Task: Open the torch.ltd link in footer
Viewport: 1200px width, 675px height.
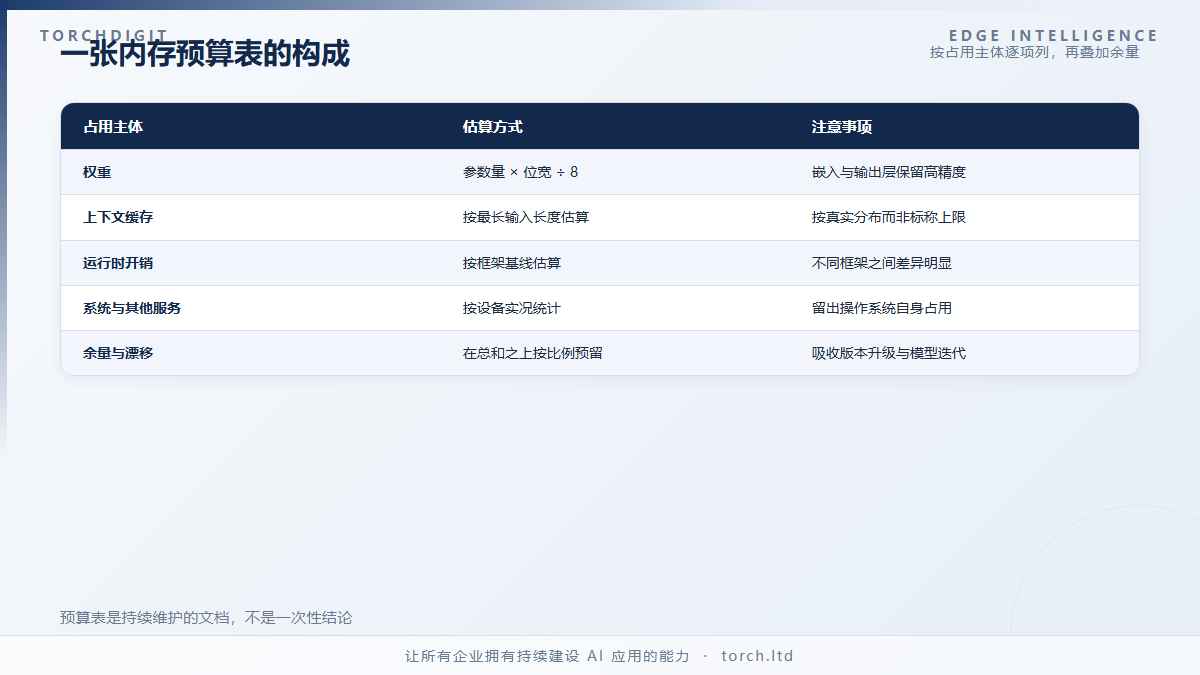Action: [x=757, y=656]
